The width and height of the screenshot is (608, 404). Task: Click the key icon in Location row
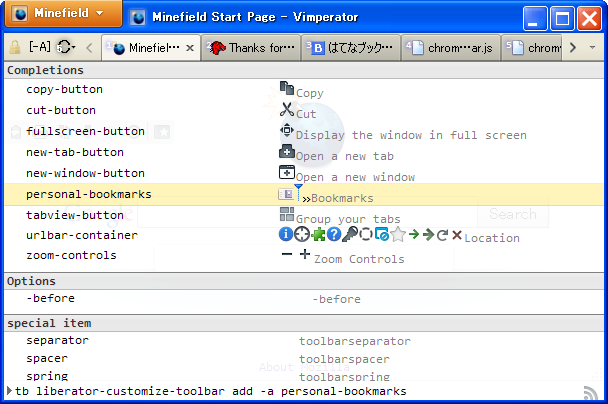tap(350, 234)
